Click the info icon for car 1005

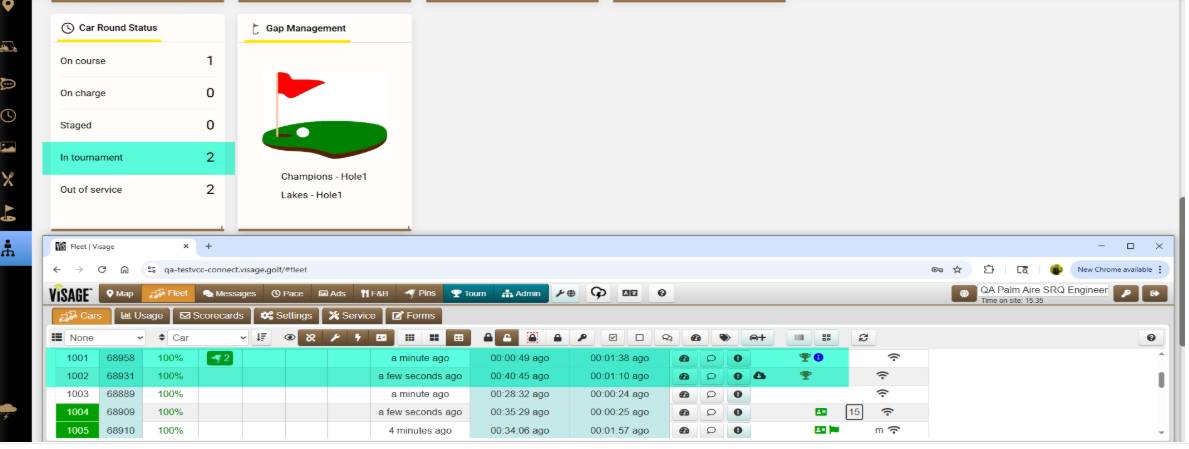737,431
